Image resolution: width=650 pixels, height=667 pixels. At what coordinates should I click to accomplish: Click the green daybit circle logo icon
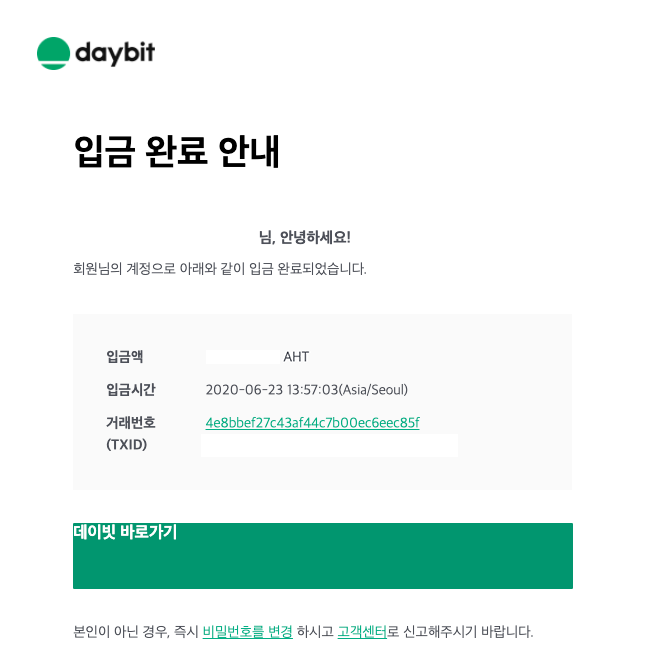pos(53,53)
